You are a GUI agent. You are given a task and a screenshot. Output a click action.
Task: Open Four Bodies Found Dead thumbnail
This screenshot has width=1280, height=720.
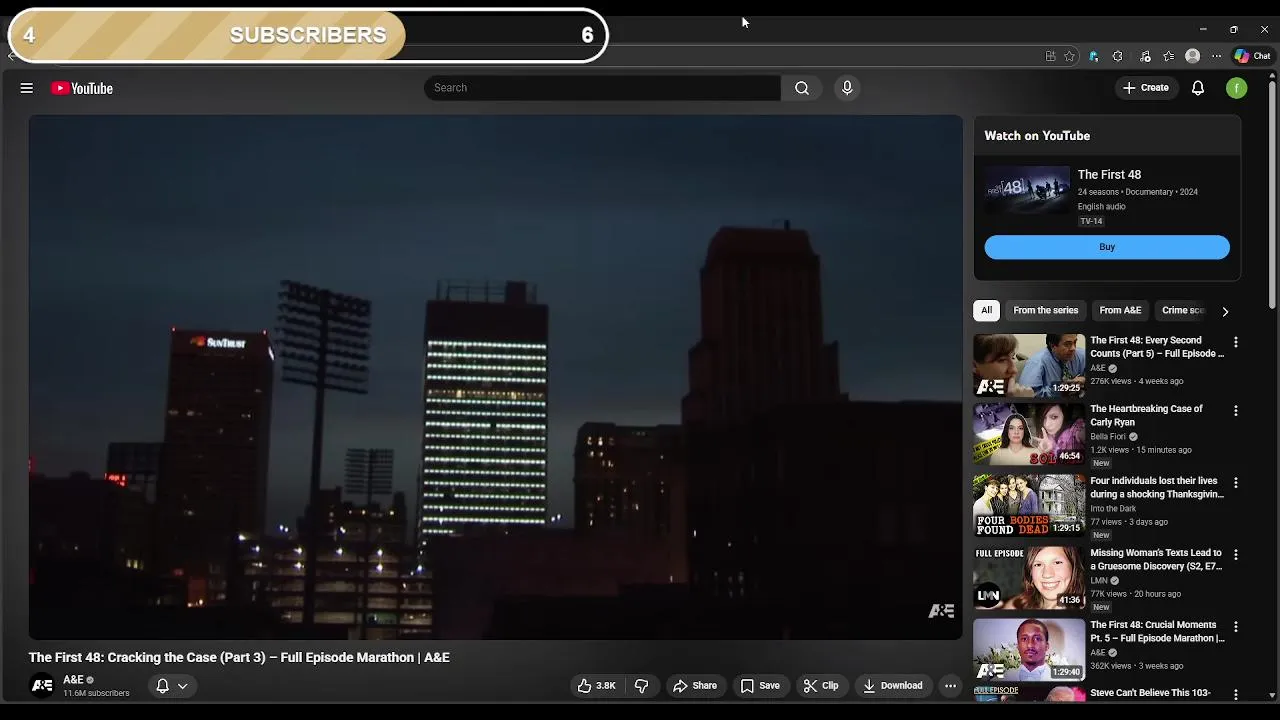coord(1029,506)
